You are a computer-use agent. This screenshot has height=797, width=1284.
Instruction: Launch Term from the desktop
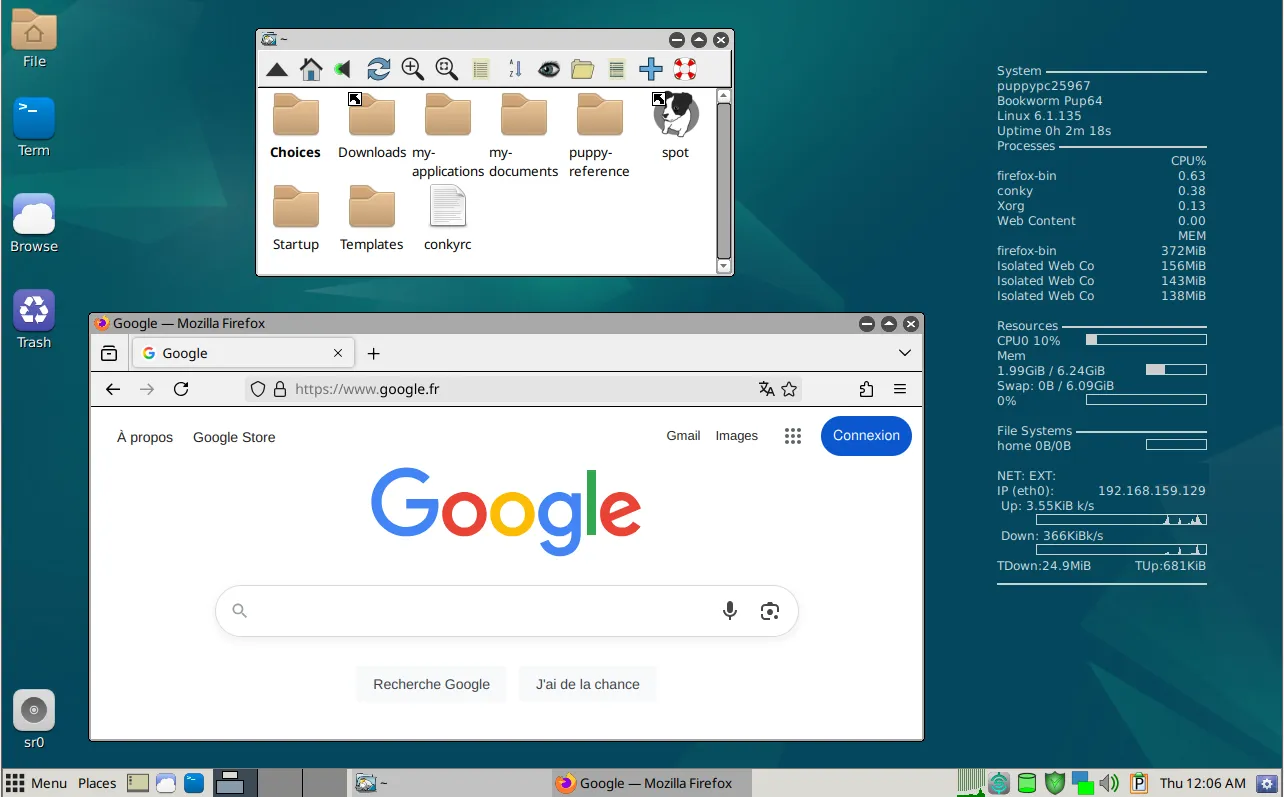[x=34, y=128]
